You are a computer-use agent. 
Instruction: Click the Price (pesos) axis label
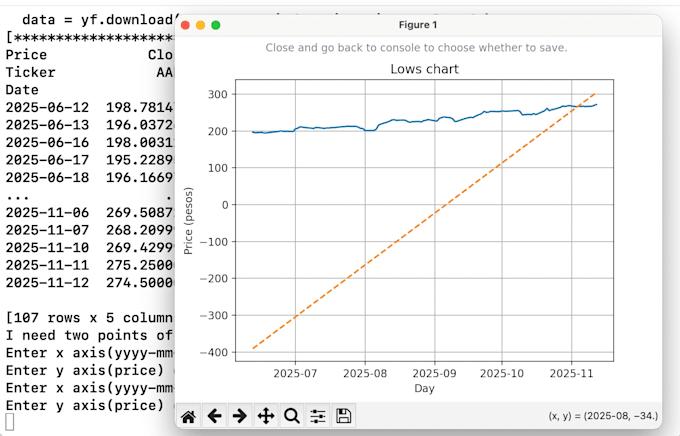pyautogui.click(x=188, y=221)
